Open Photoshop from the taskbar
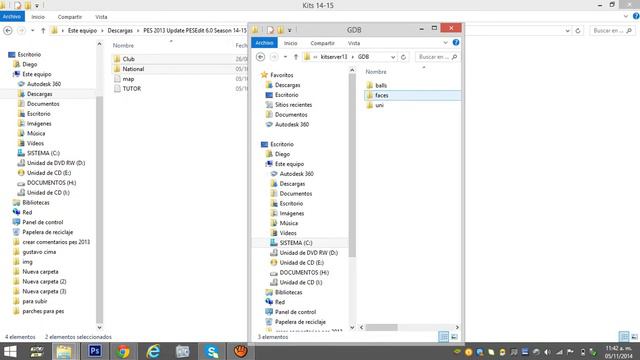This screenshot has height=360, width=640. [x=95, y=351]
